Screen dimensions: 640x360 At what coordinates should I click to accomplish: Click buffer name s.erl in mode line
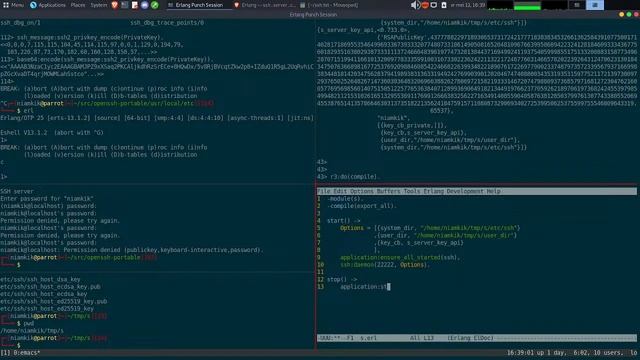pos(368,338)
